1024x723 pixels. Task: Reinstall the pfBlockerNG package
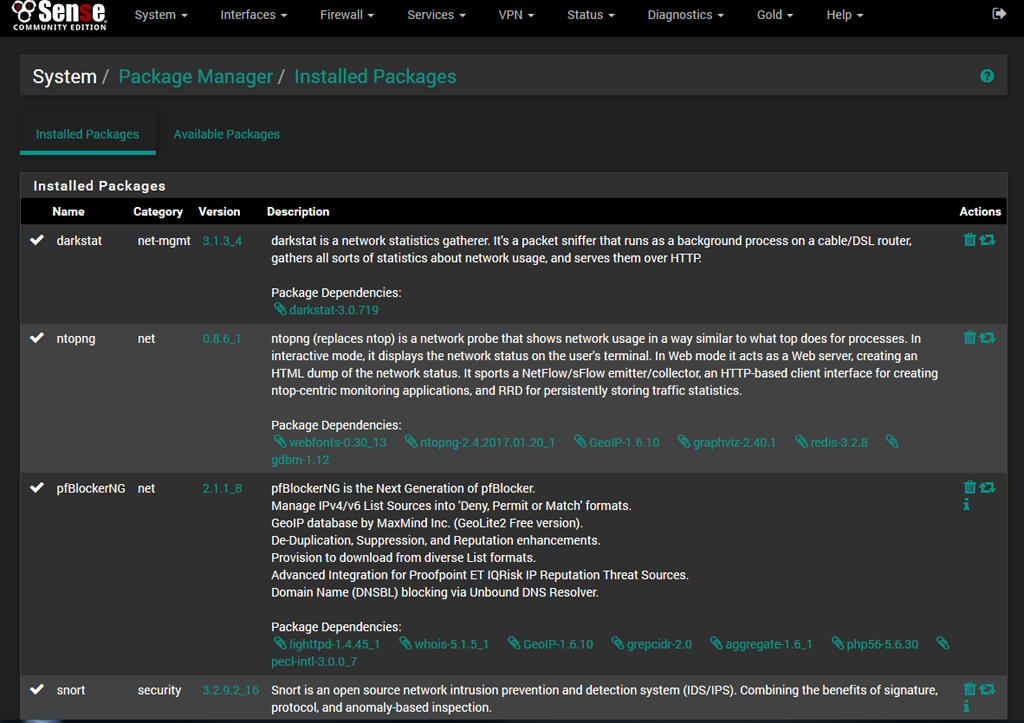(x=987, y=487)
